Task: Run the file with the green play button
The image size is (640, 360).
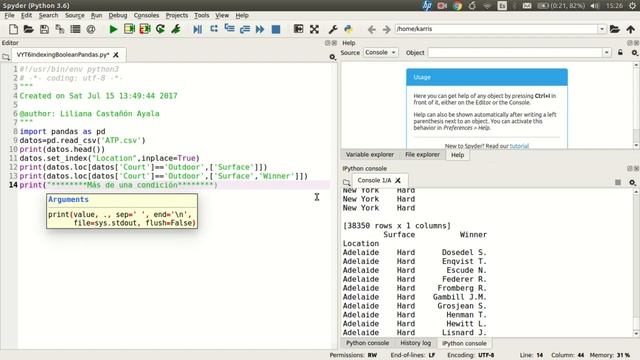Action: pyautogui.click(x=113, y=29)
